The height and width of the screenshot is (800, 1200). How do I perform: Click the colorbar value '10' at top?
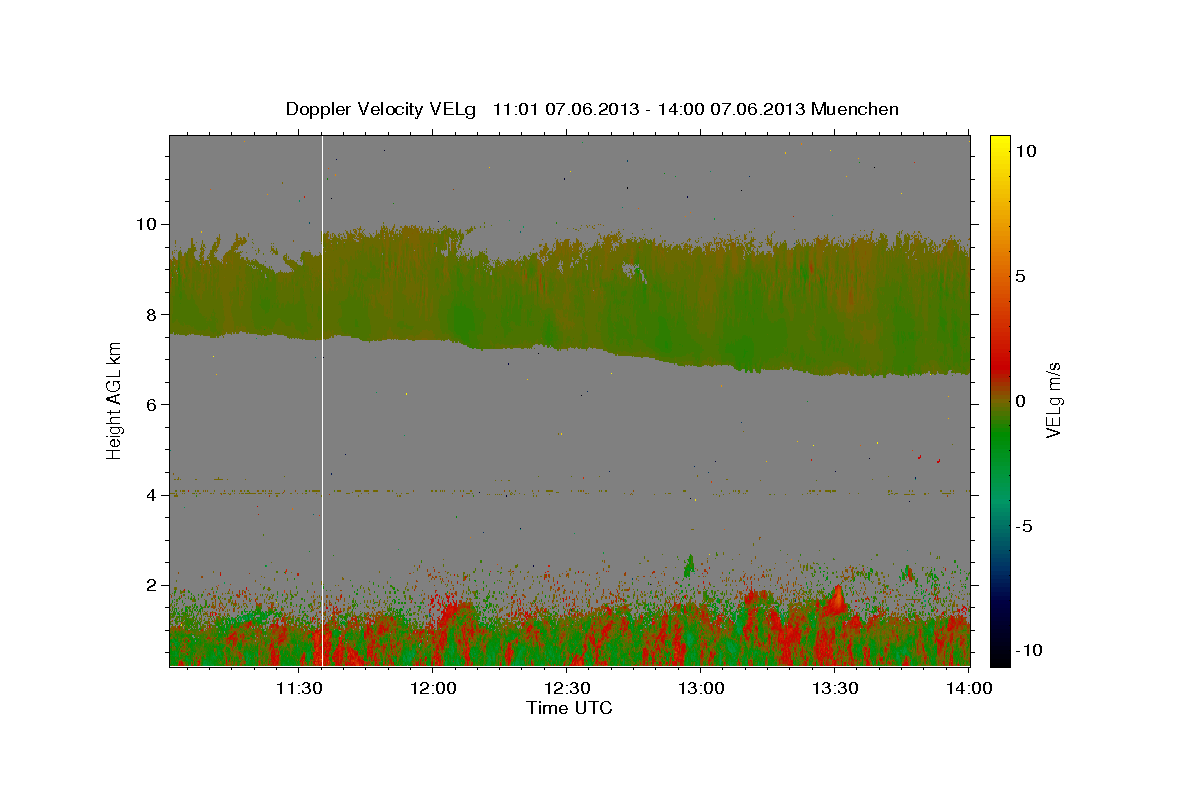[x=1026, y=150]
